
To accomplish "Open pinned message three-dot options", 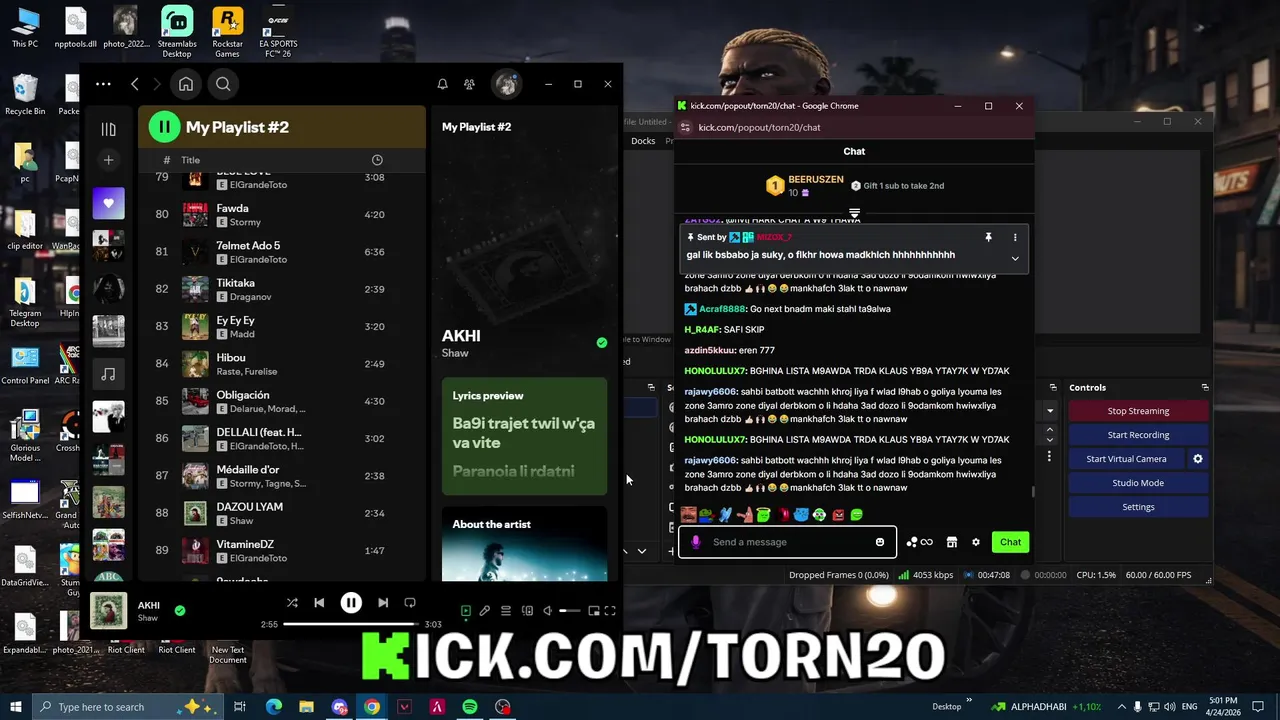I will click(x=1015, y=238).
